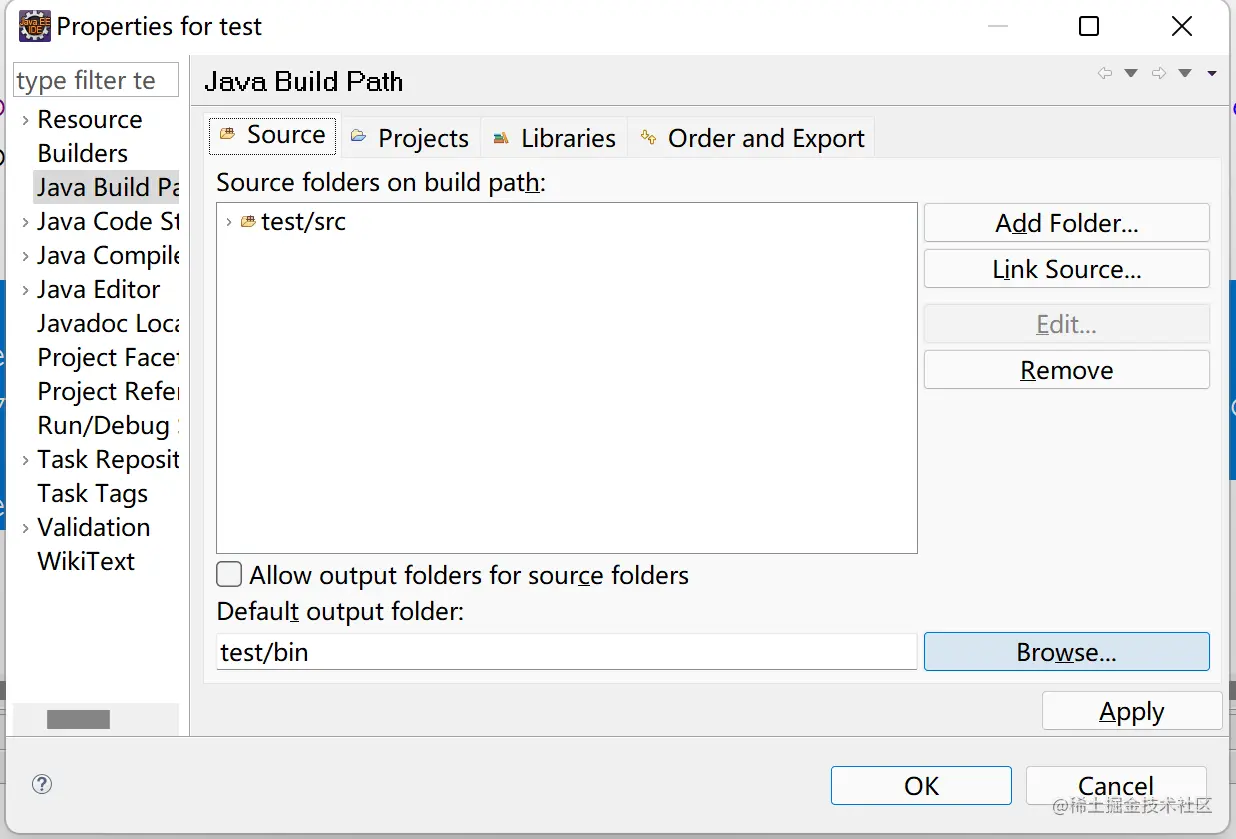Screen dimensions: 1236x839
Task: Click the forward navigation arrow icon
Action: pos(1159,73)
